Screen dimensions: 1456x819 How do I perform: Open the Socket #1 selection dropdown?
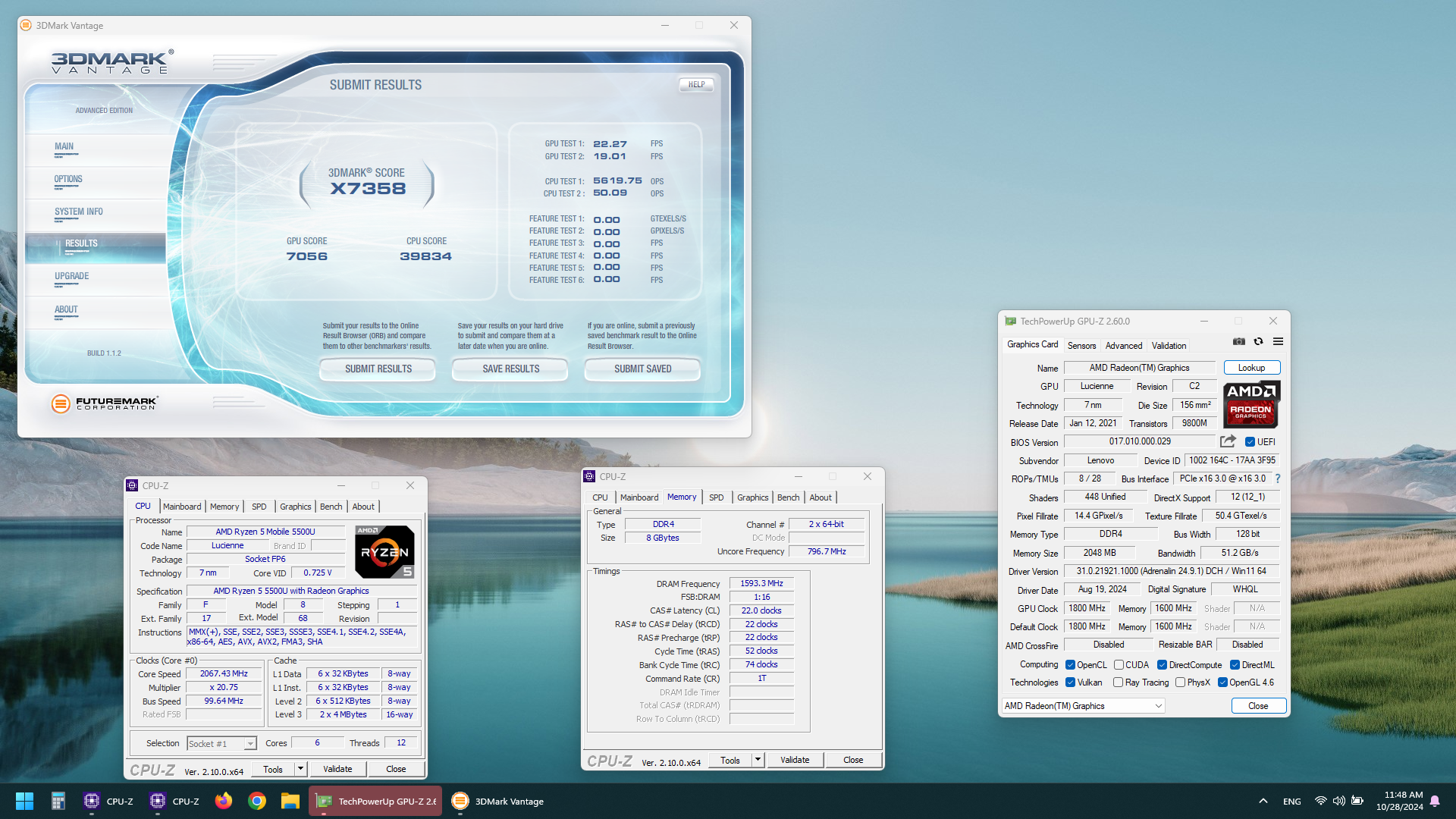[221, 744]
